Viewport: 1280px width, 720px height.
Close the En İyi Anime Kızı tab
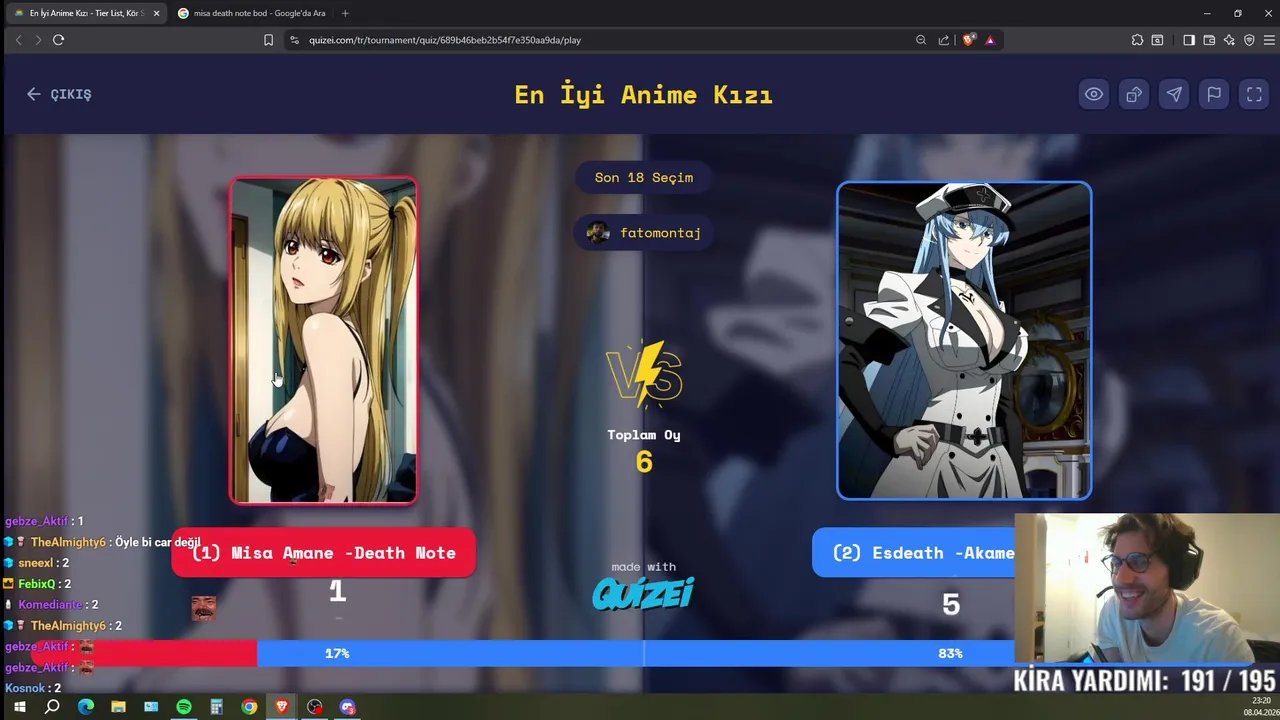point(156,13)
